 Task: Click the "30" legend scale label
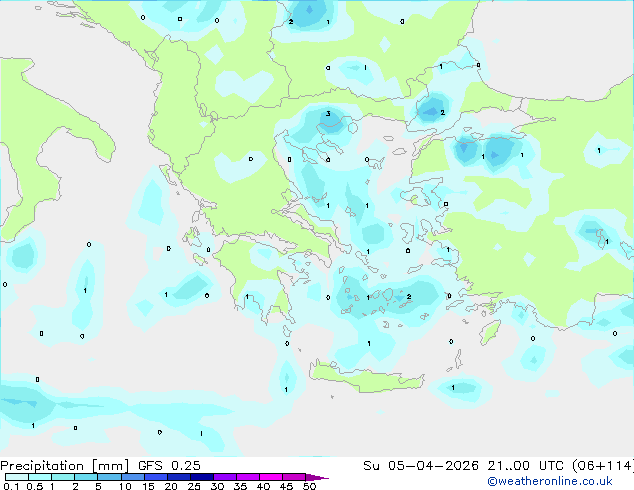[x=217, y=486]
